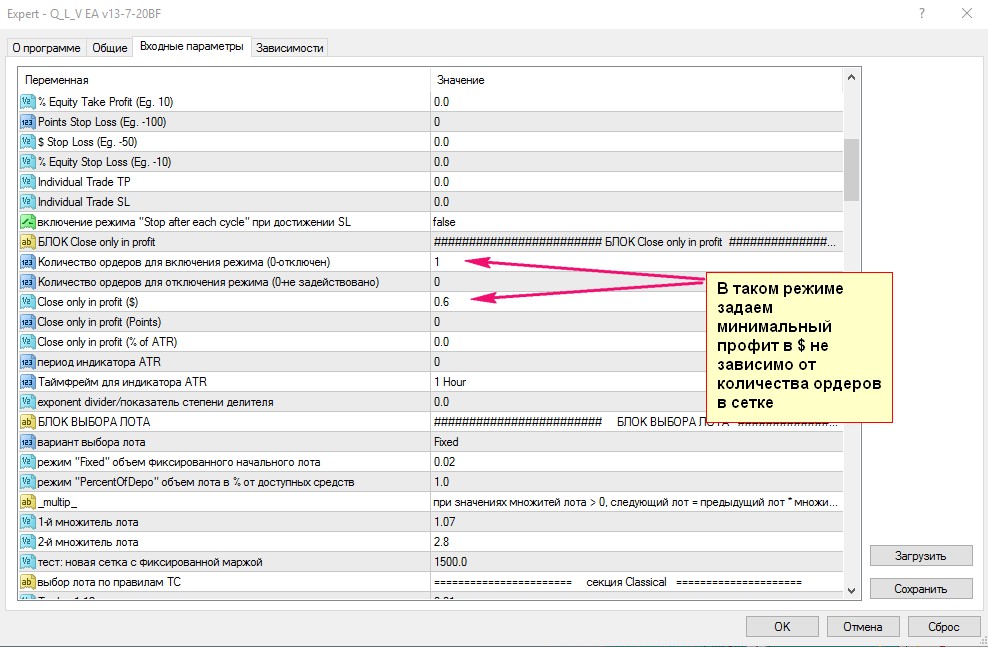Click the icon beside '% Equity Take Profit'
This screenshot has height=647, width=988.
pyautogui.click(x=27, y=101)
